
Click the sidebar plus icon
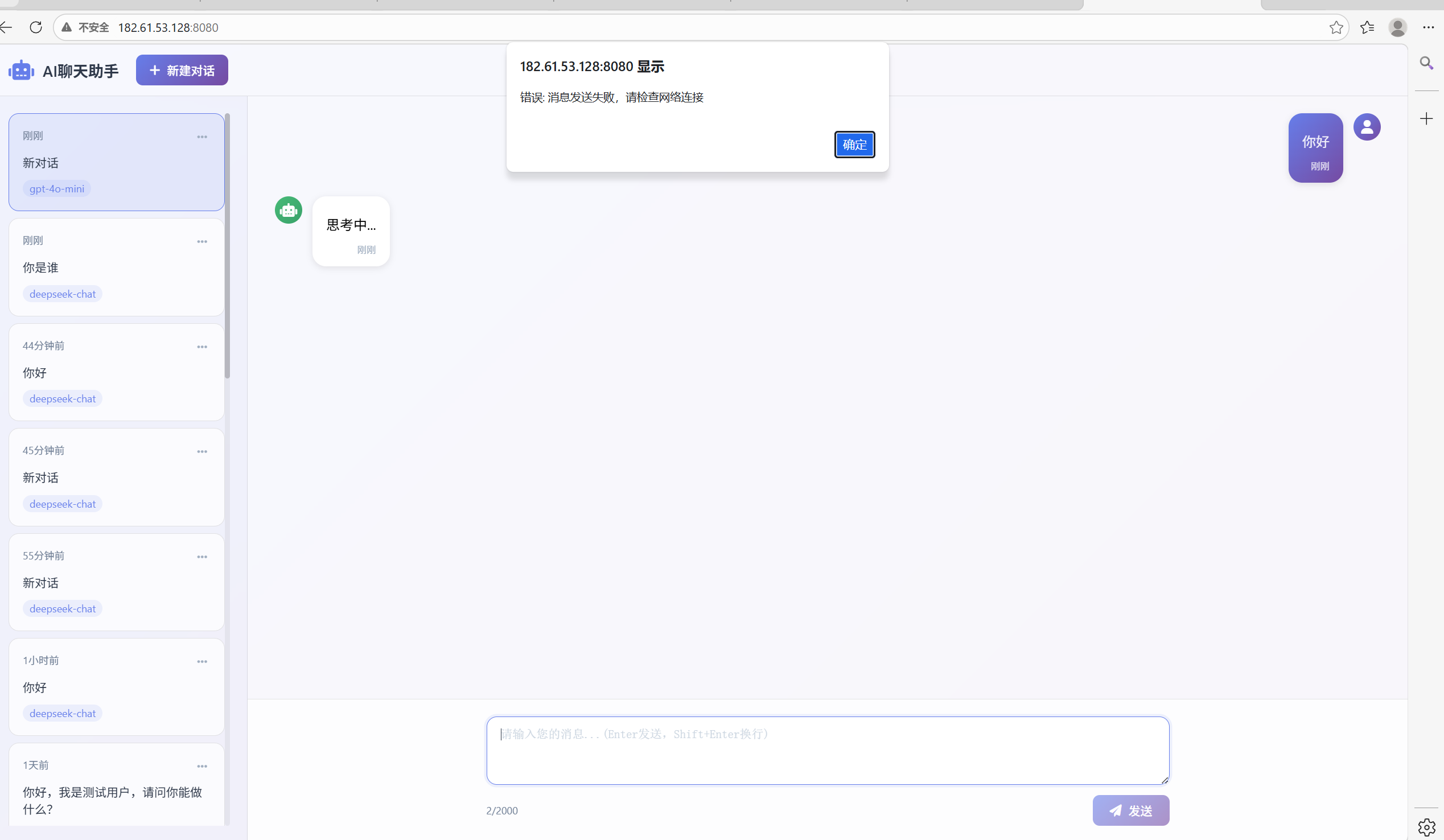click(1426, 118)
